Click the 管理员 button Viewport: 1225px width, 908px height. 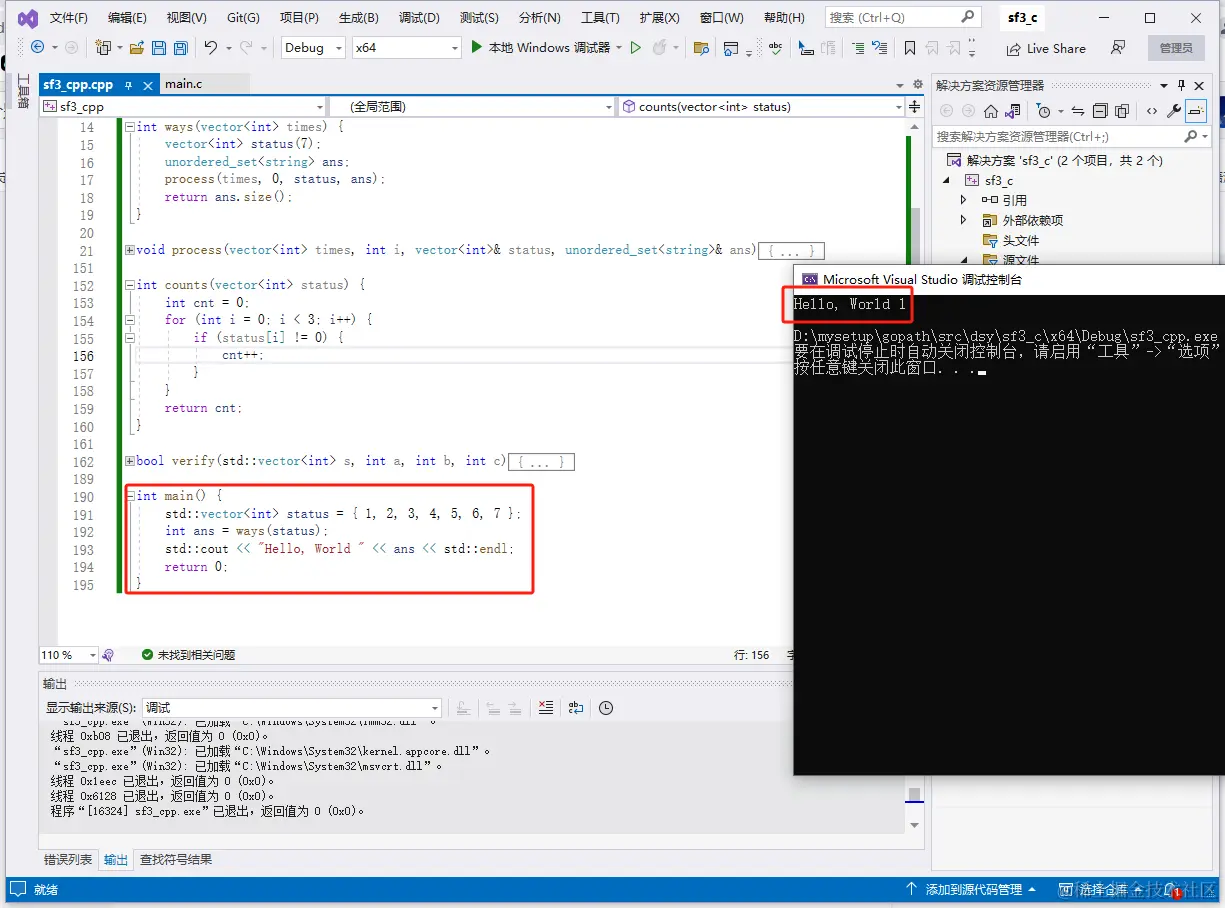tap(1176, 48)
